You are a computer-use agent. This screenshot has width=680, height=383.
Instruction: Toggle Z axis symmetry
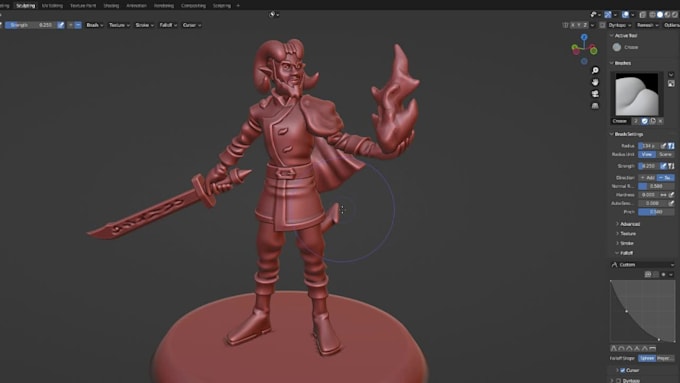coord(585,25)
